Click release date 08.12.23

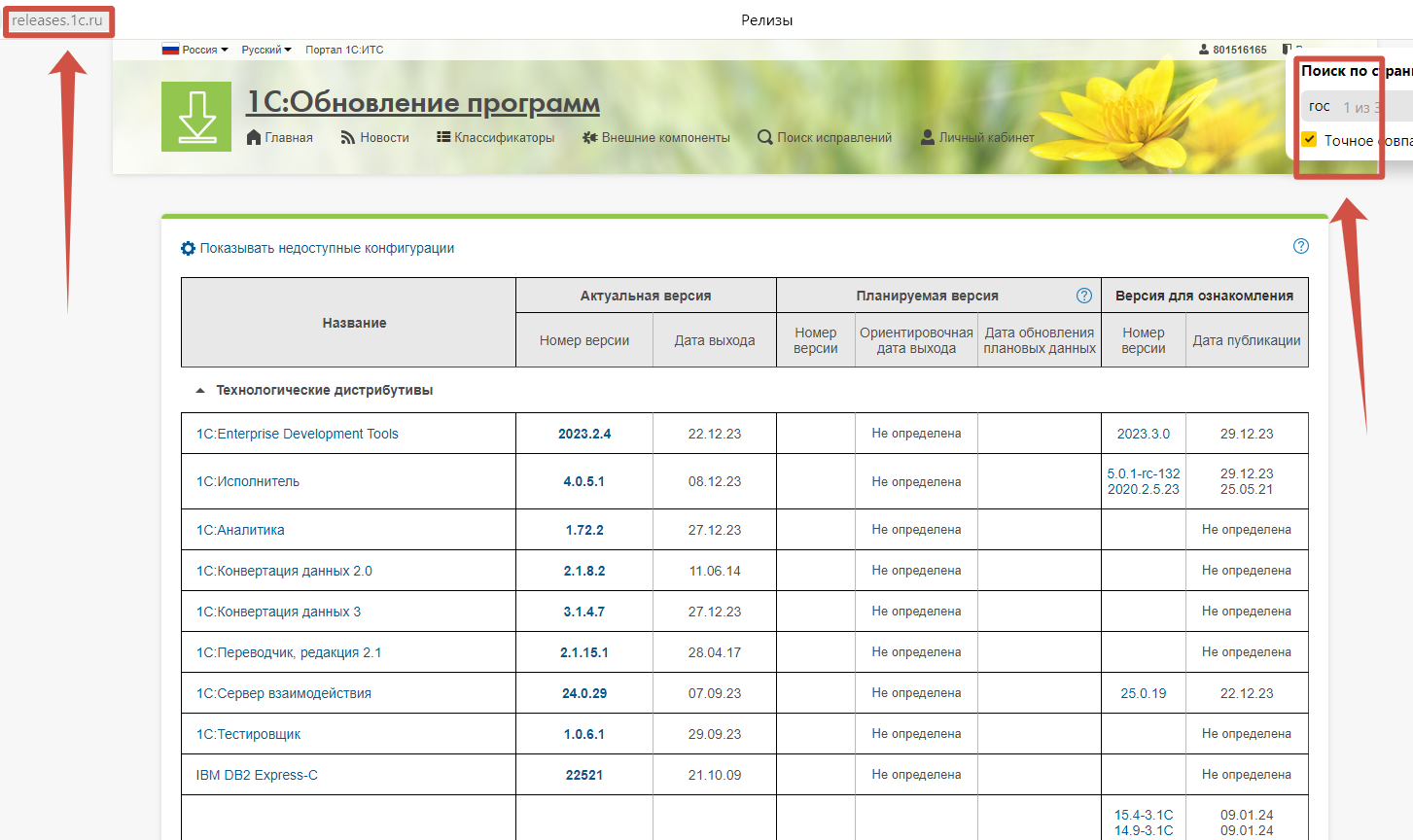pyautogui.click(x=715, y=481)
